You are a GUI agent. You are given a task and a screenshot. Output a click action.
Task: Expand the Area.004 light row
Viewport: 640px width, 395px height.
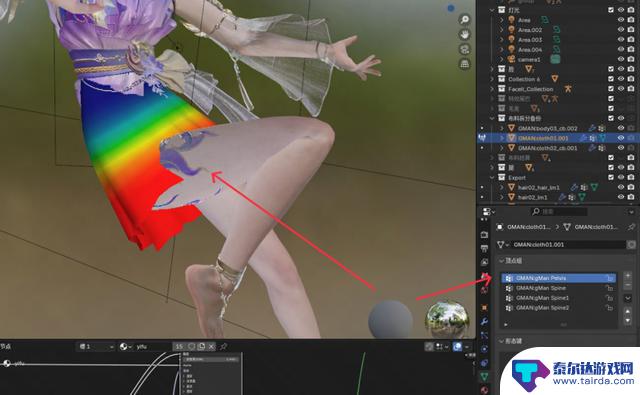(502, 49)
